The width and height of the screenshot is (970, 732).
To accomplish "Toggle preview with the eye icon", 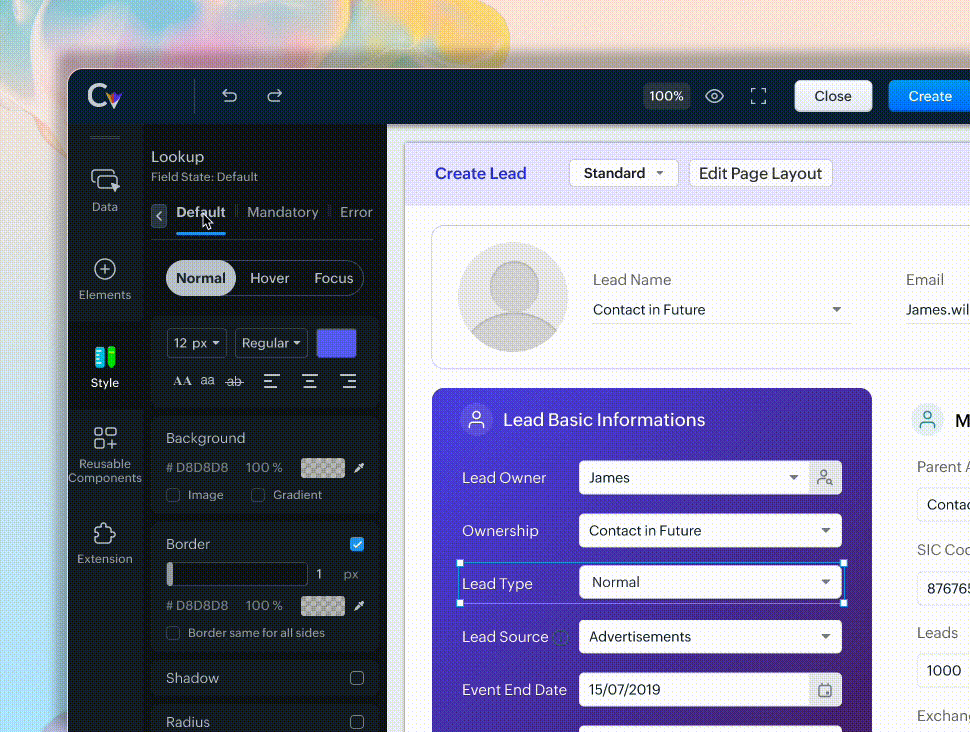I will 714,96.
